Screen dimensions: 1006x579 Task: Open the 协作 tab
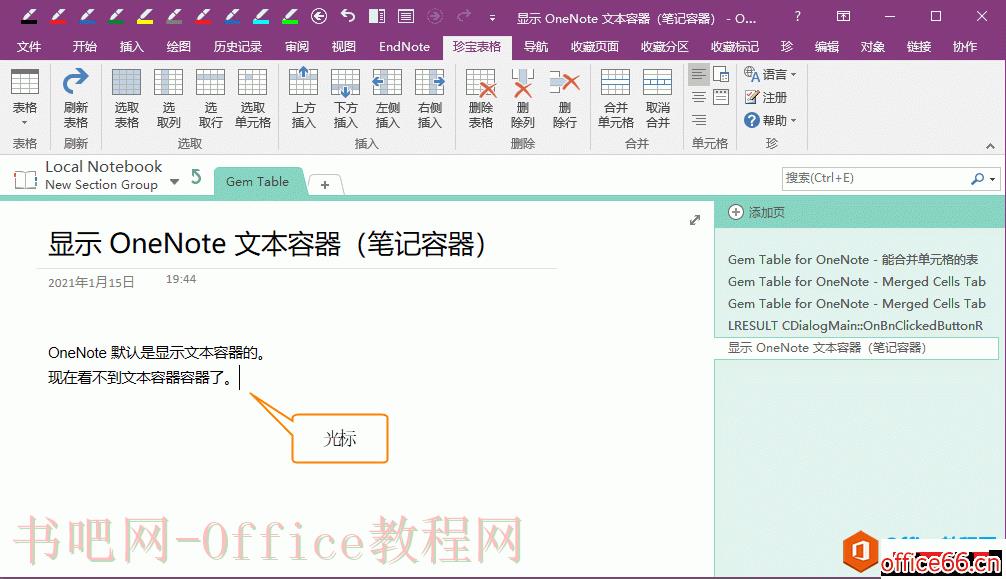[965, 46]
